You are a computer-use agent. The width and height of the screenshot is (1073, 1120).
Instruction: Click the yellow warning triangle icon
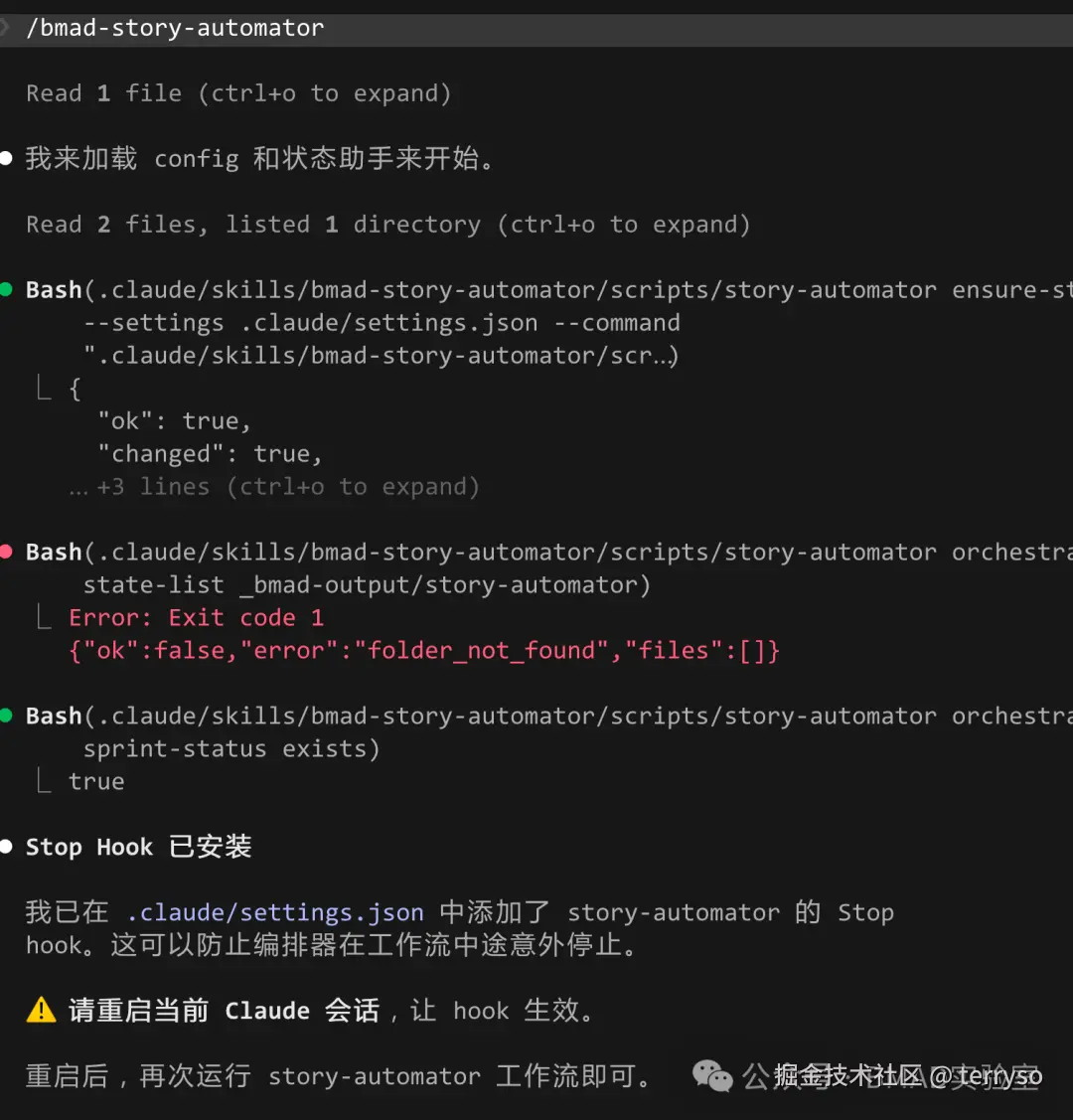(x=41, y=1010)
